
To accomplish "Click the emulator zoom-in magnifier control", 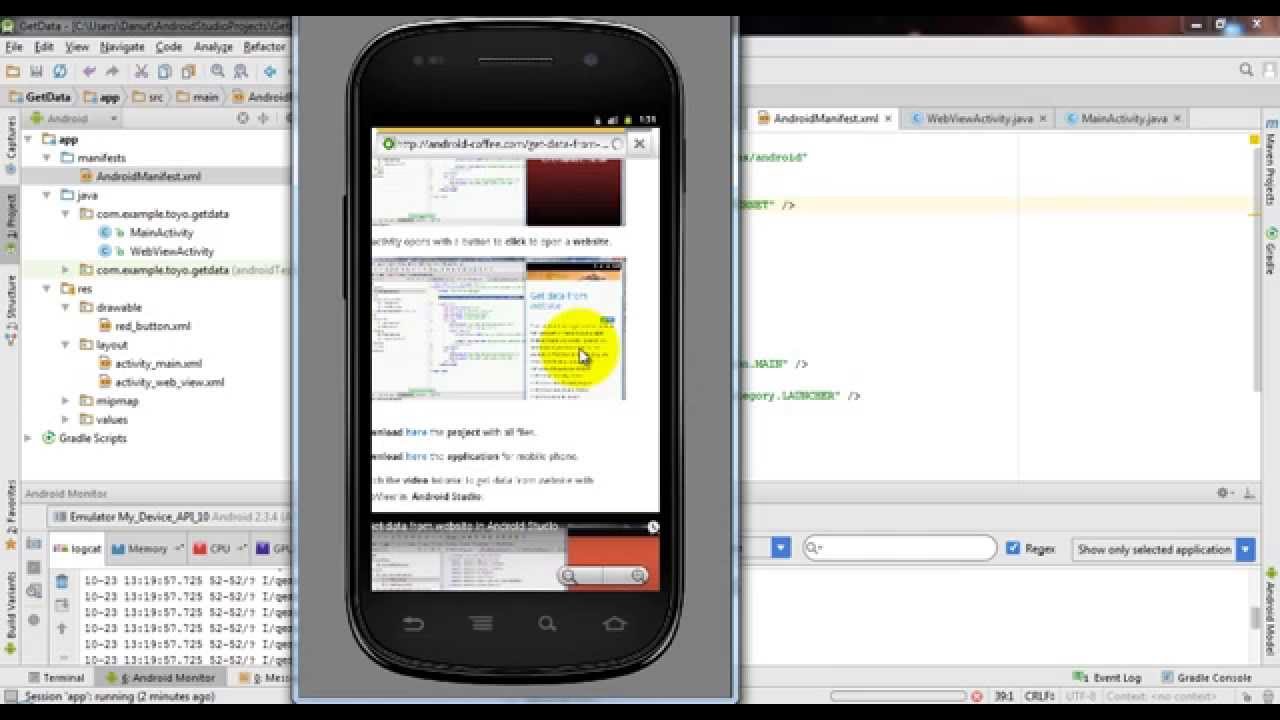I will (x=638, y=576).
